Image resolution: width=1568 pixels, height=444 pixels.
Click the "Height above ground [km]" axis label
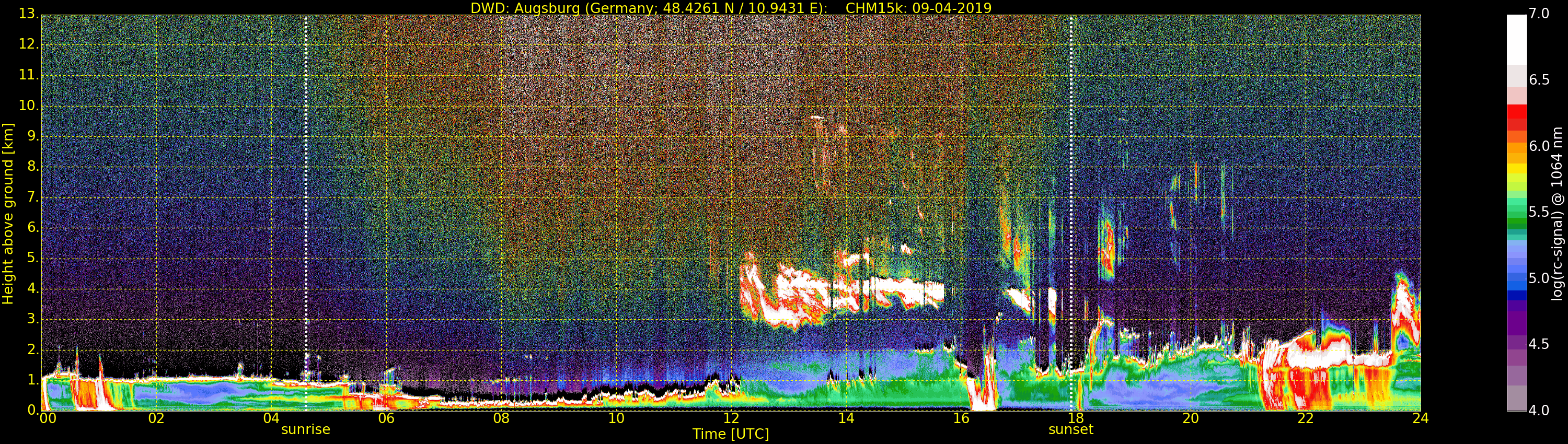[x=8, y=214]
